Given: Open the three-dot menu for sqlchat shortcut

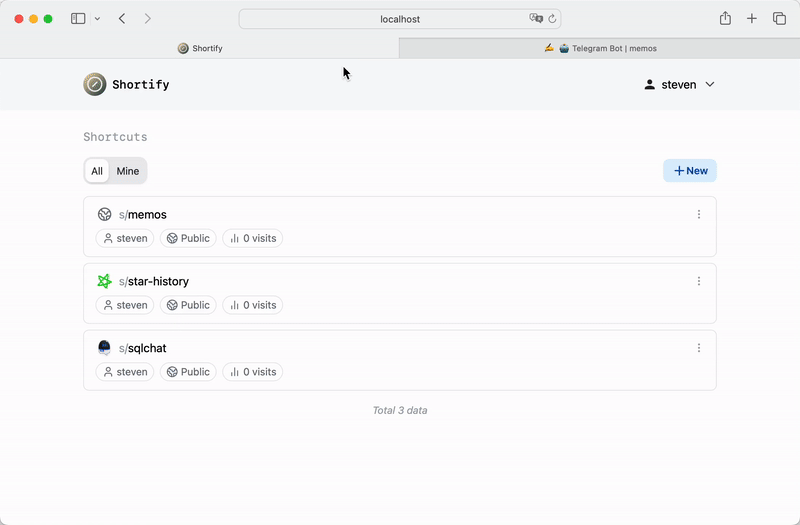Looking at the screenshot, I should [x=699, y=348].
